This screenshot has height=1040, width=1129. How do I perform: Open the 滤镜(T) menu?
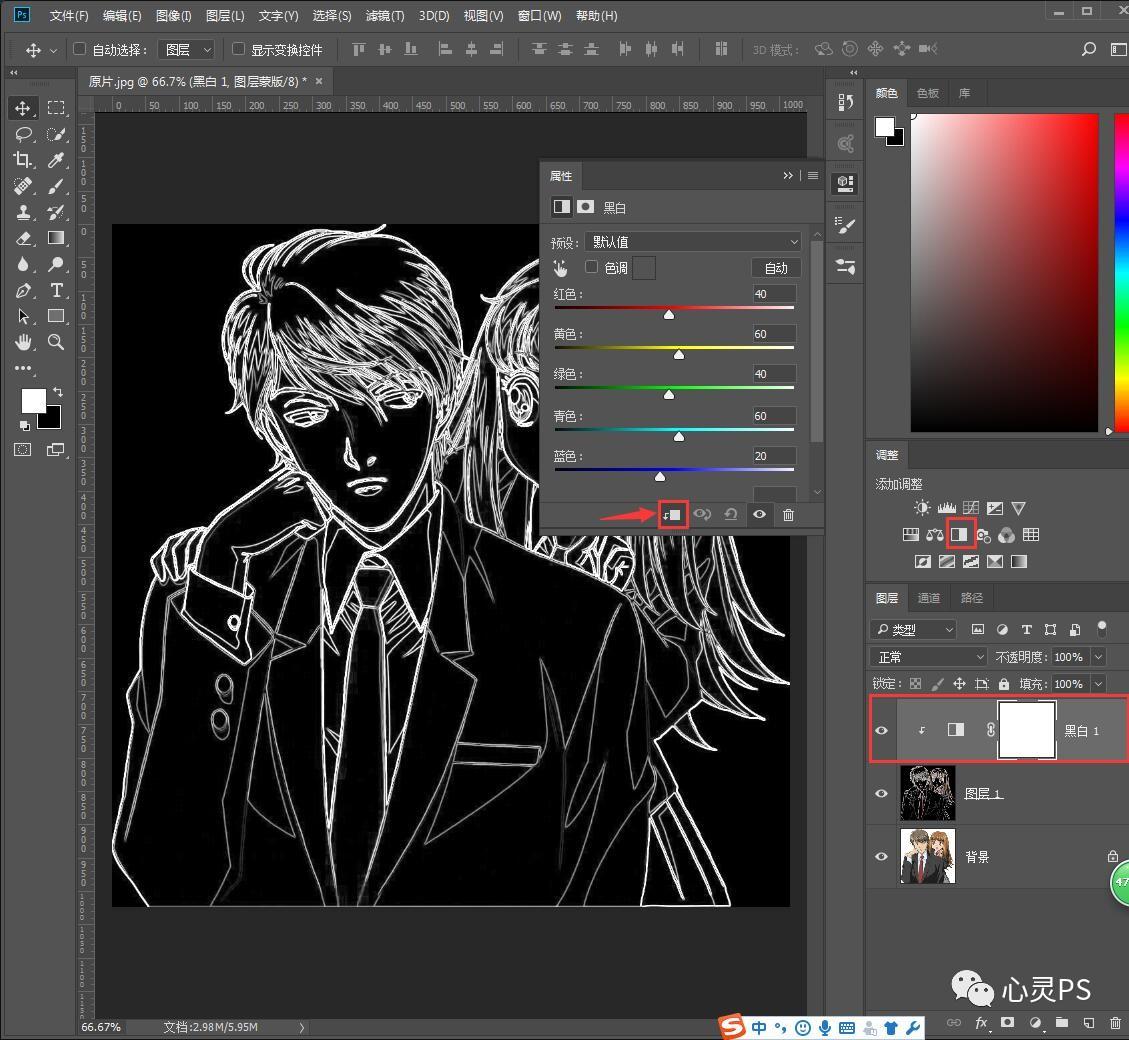(x=384, y=15)
